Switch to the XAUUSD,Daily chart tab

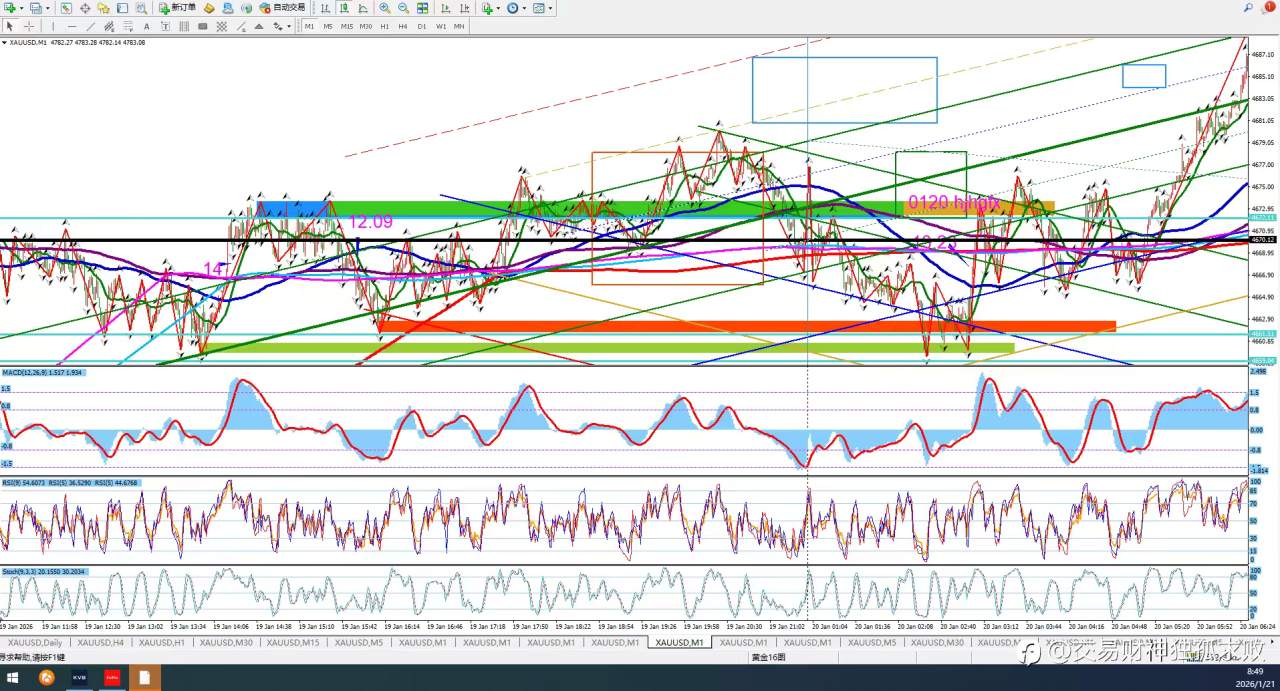click(35, 642)
